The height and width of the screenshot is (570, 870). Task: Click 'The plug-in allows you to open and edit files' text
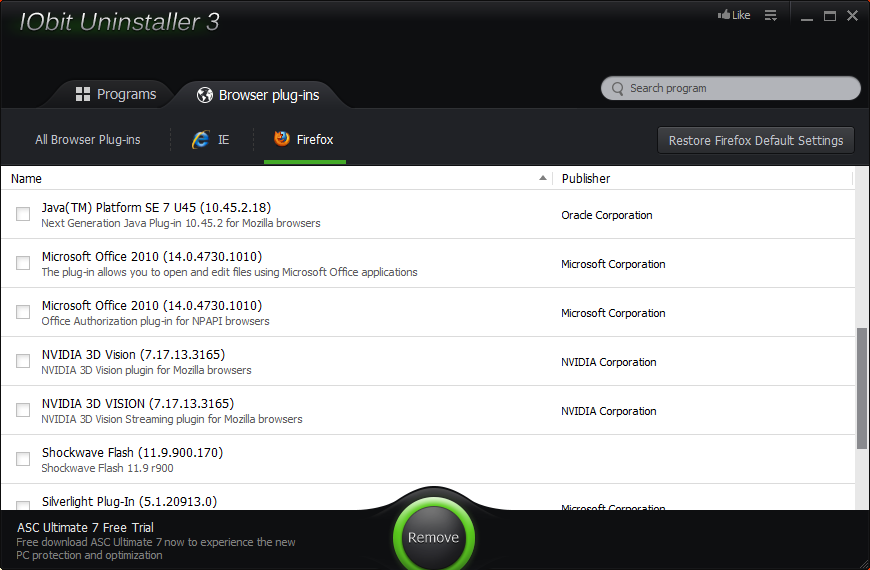click(x=229, y=272)
